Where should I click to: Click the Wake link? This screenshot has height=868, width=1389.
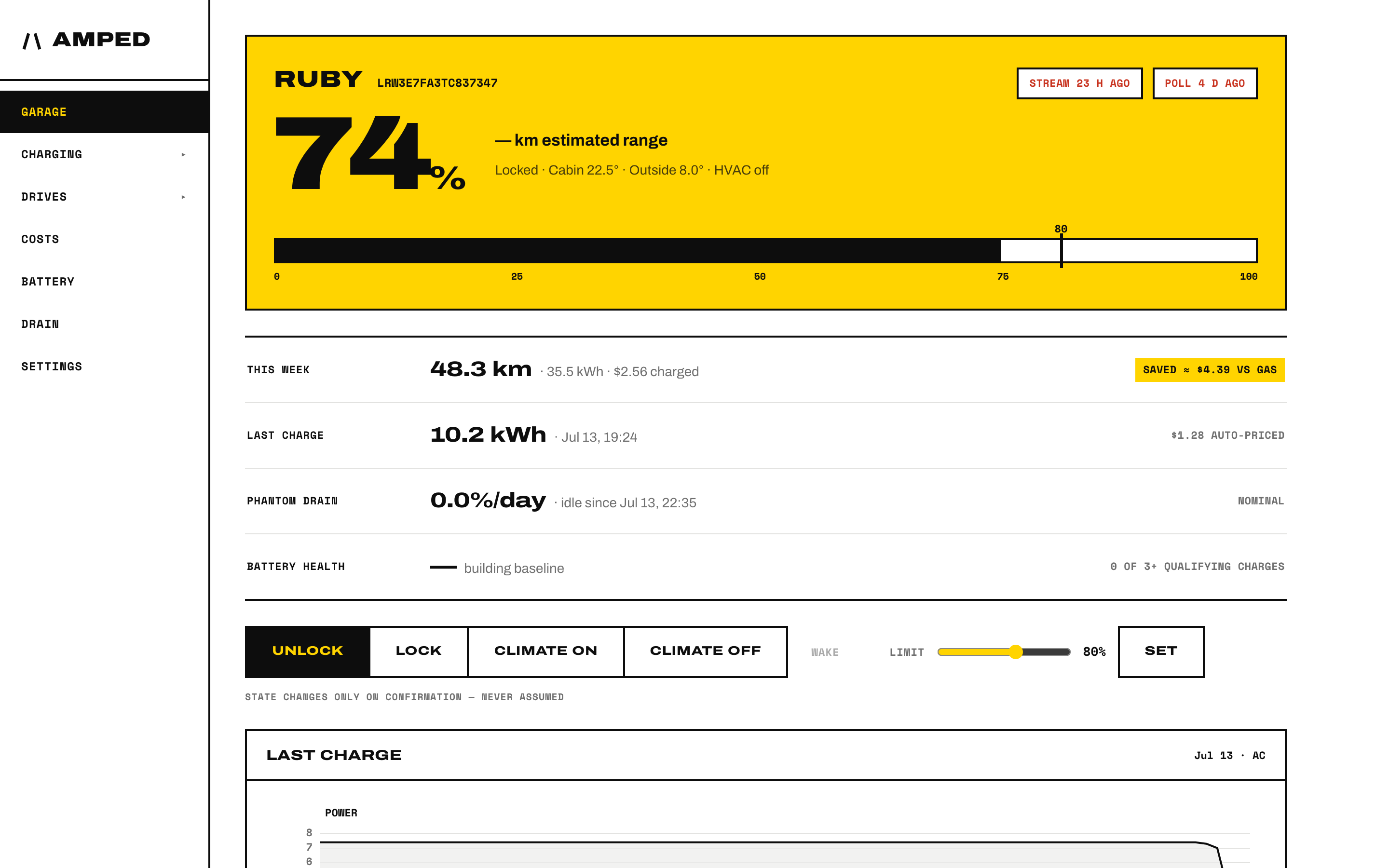click(825, 652)
